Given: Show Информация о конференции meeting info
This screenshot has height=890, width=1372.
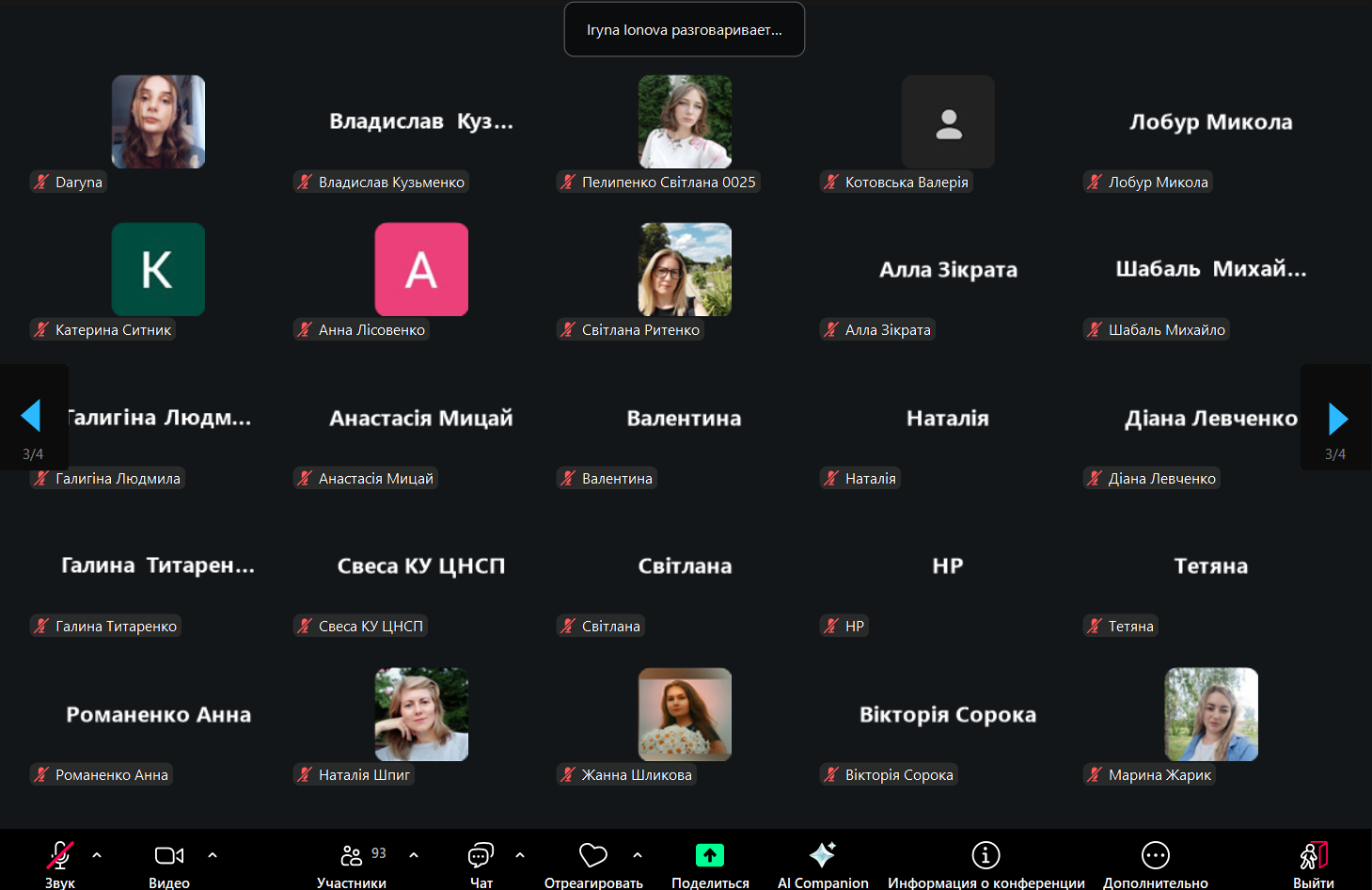Looking at the screenshot, I should click(986, 855).
